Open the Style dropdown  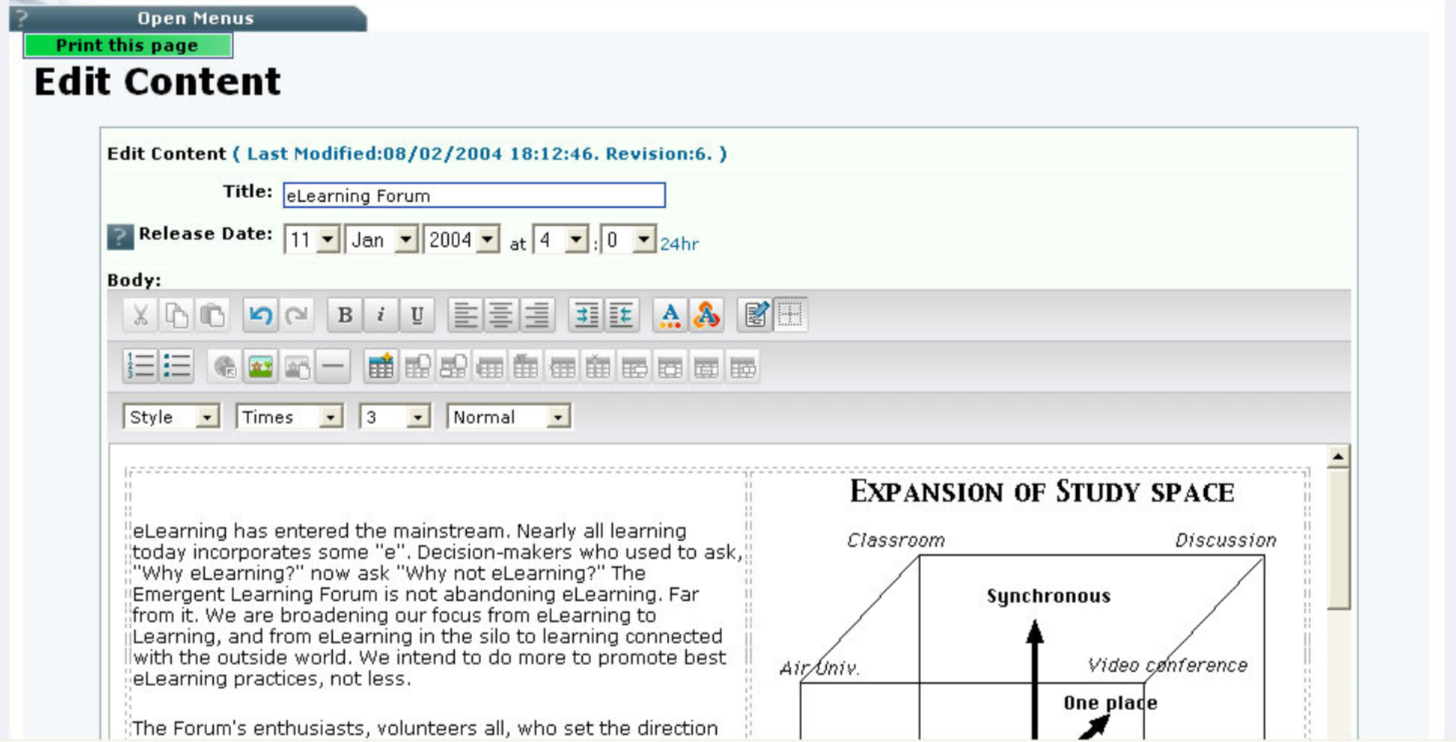171,417
